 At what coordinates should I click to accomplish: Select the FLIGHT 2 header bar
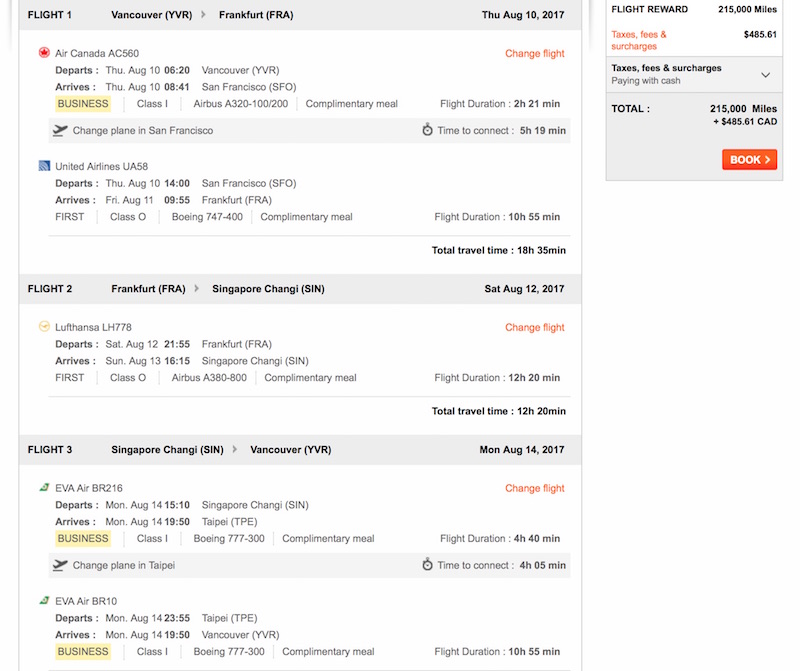300,289
